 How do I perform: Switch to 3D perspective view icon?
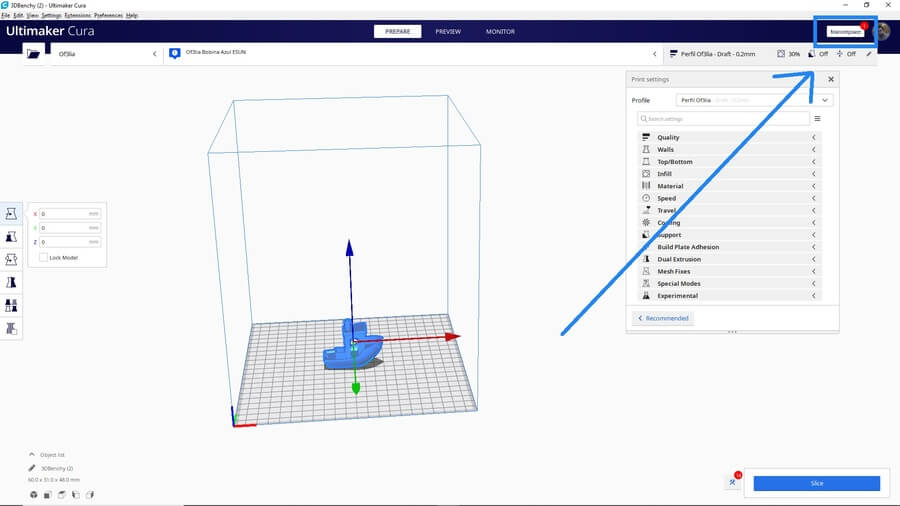(34, 495)
